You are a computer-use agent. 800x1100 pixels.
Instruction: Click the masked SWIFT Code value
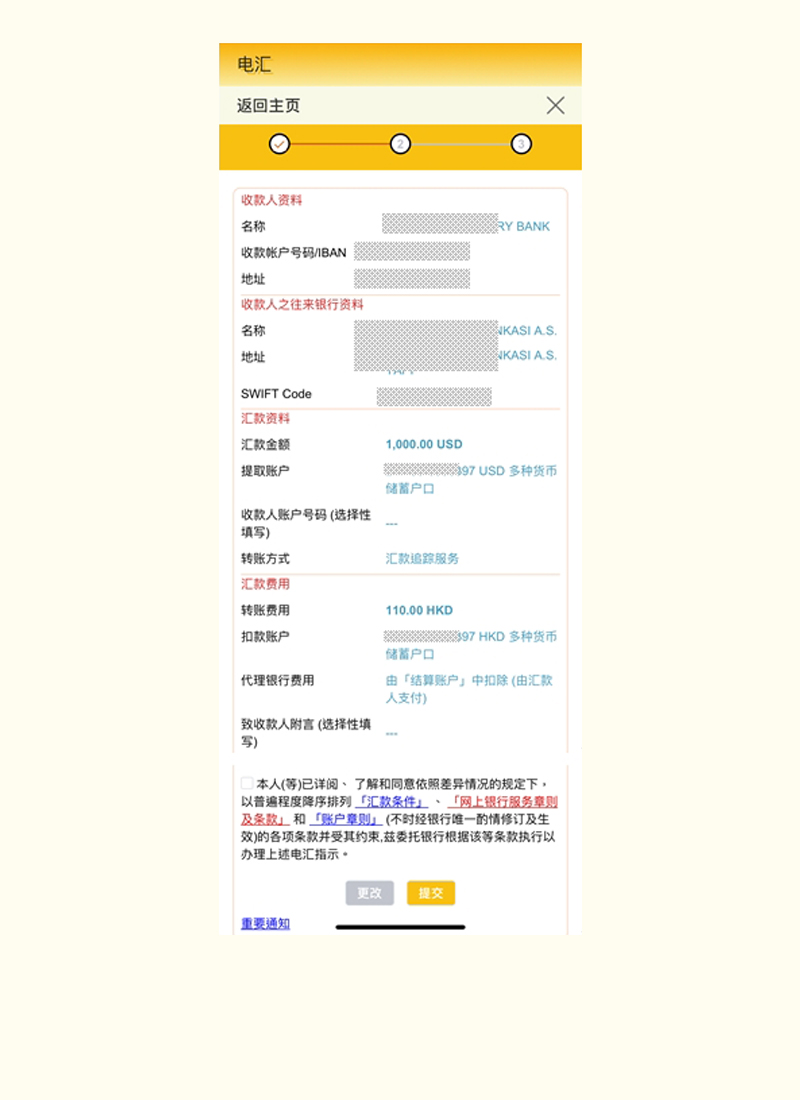[435, 394]
